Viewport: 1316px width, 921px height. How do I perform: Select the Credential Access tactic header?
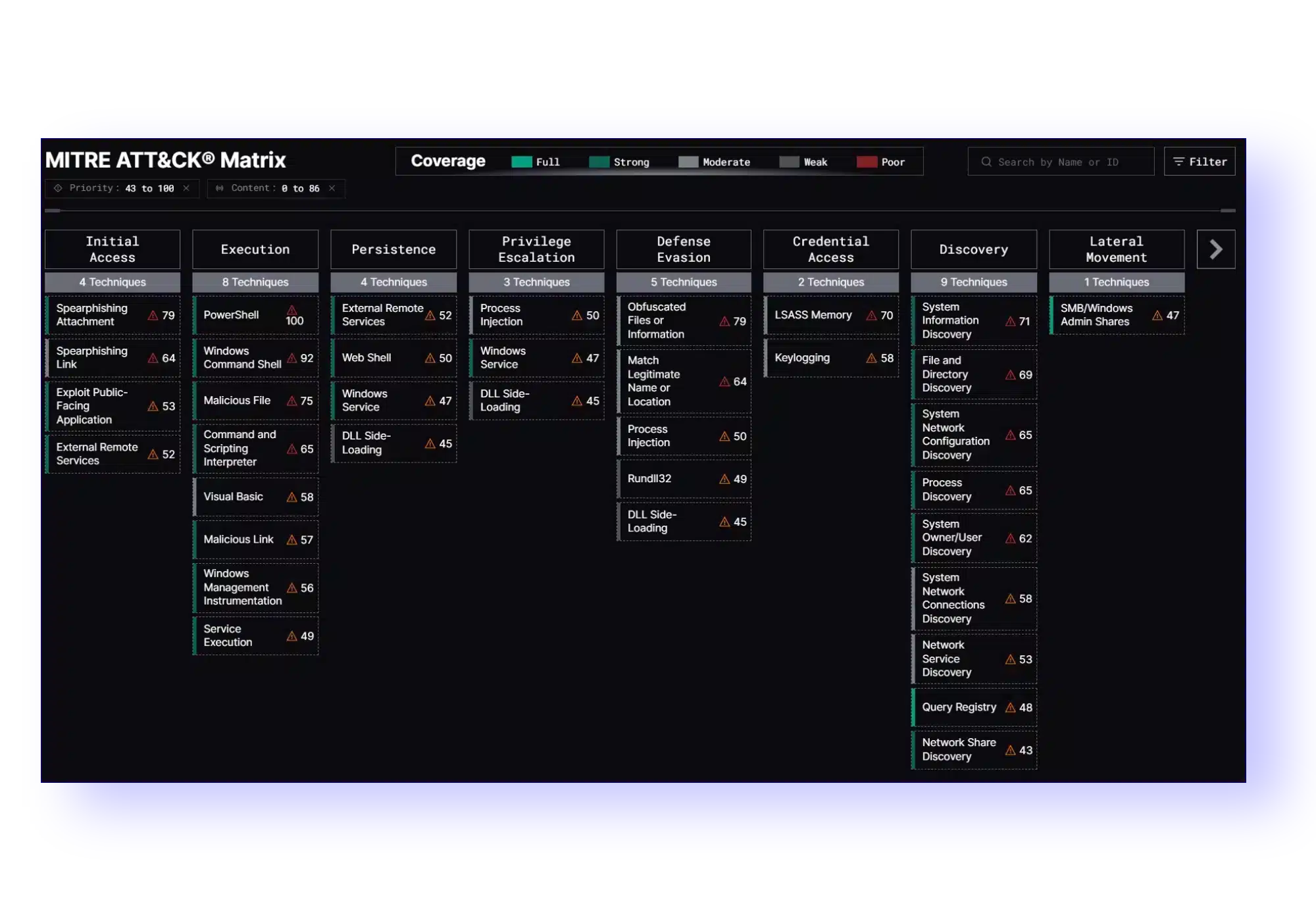pos(831,249)
